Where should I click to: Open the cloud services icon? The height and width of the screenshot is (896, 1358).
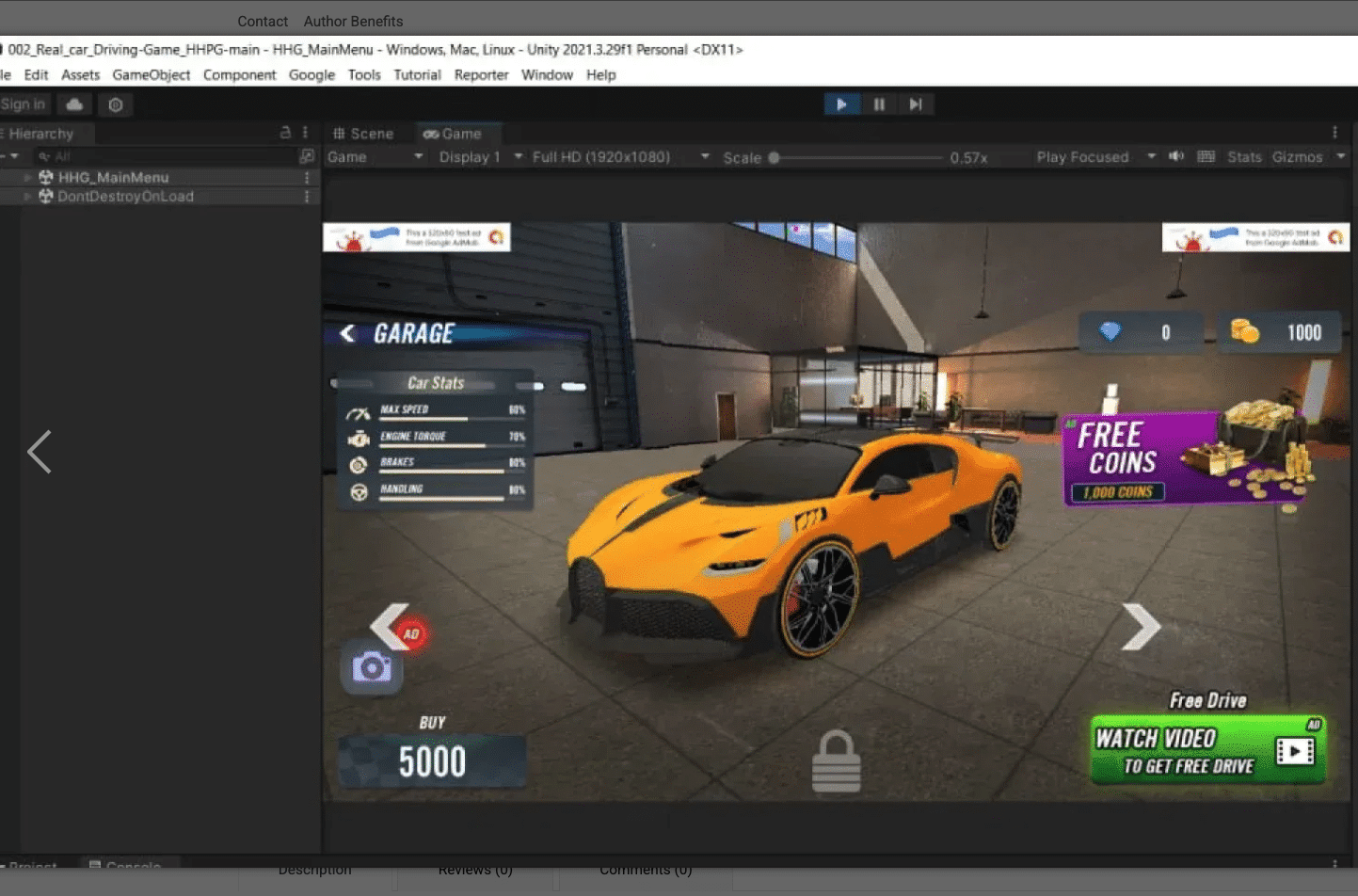(74, 104)
